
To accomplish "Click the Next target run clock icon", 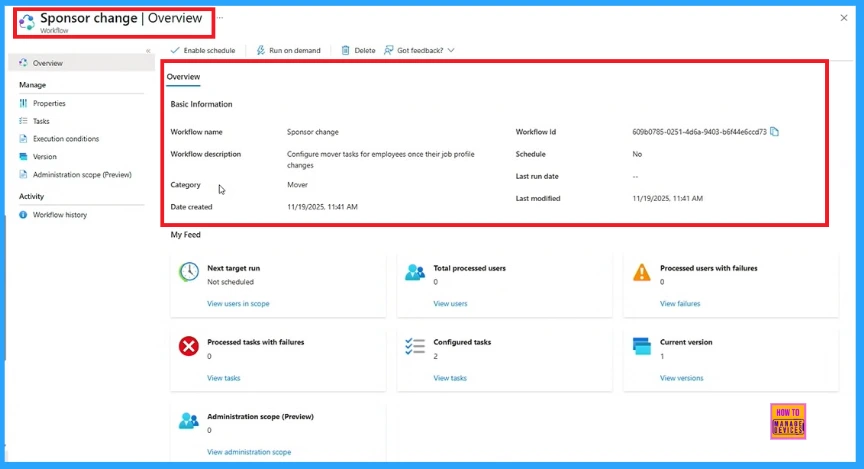I will pyautogui.click(x=188, y=272).
